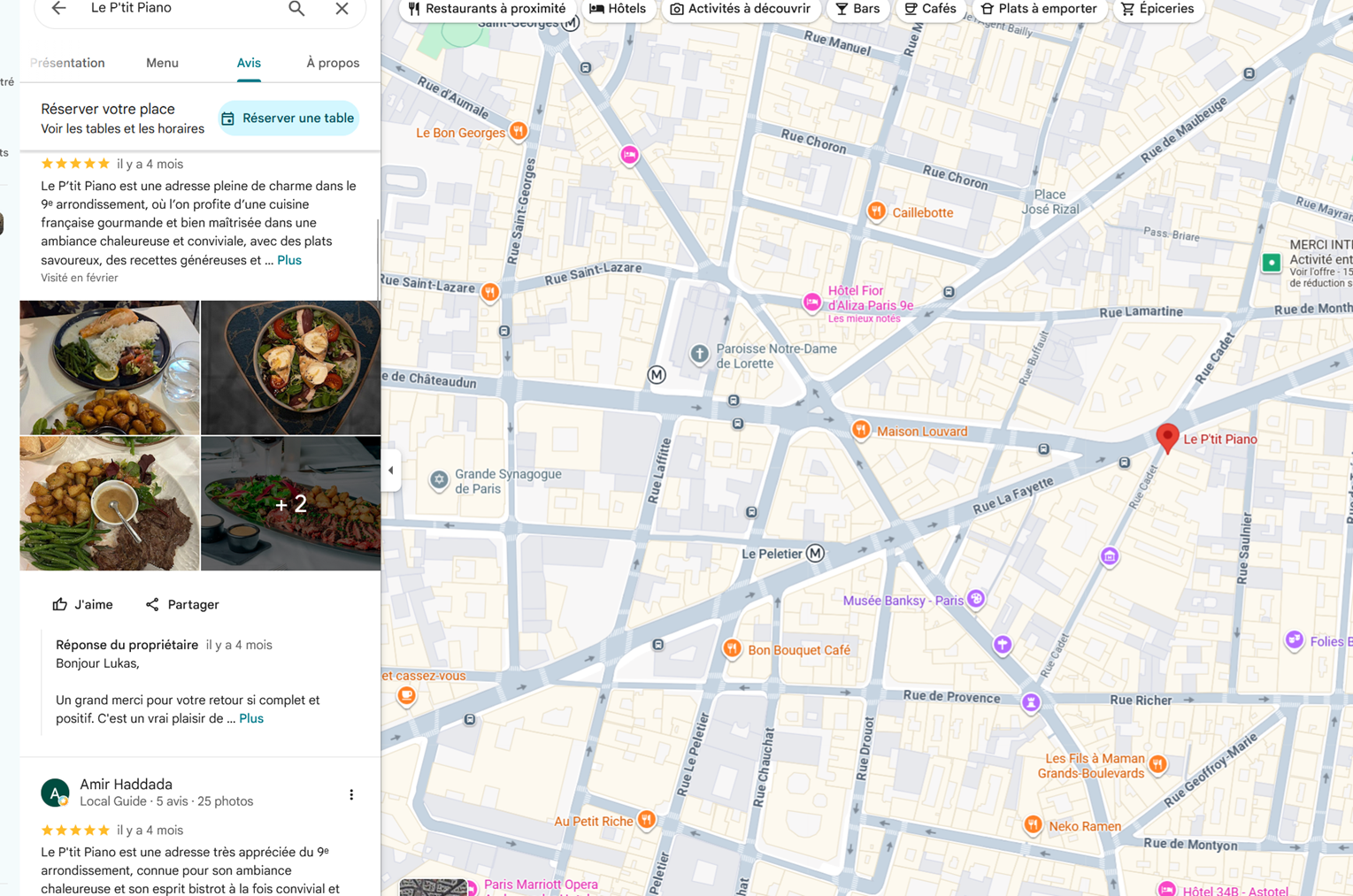Click Réponse du propriétaire heading
Image resolution: width=1353 pixels, height=896 pixels.
click(x=127, y=645)
